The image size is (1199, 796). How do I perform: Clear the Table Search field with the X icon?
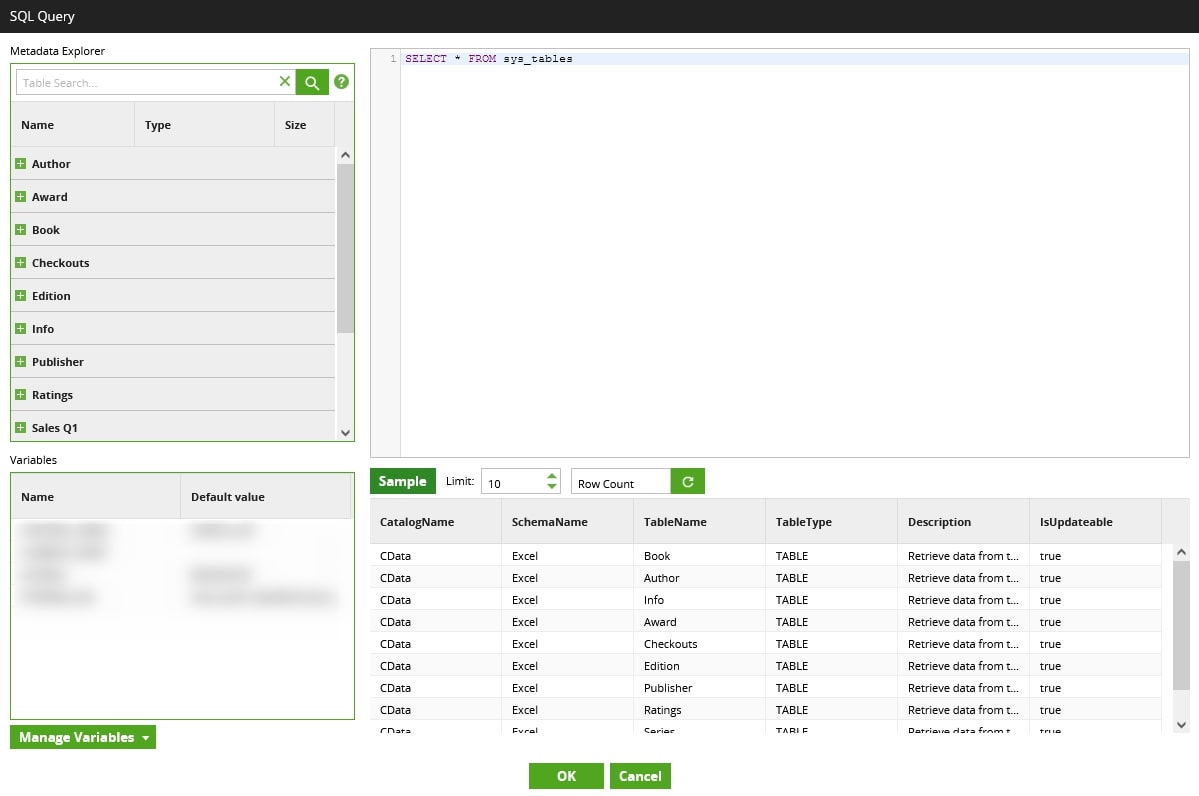click(284, 81)
